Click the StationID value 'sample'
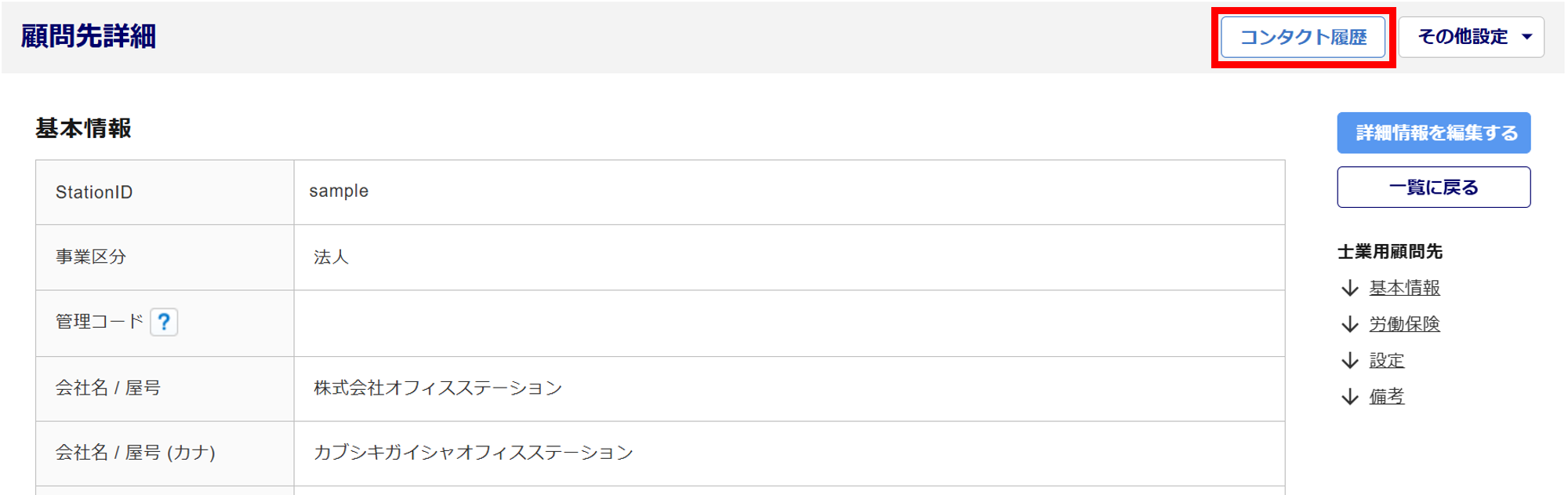This screenshot has height=495, width=1568. click(339, 191)
